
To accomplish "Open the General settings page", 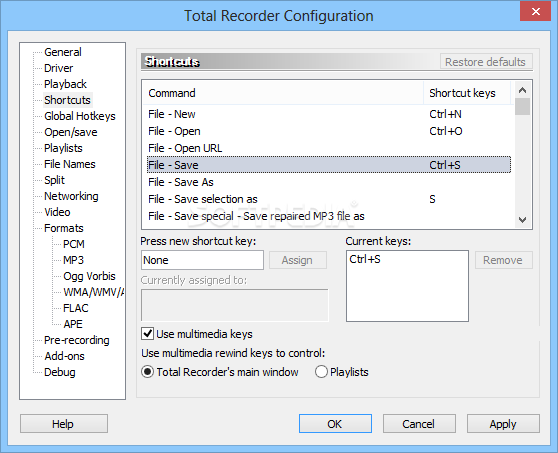I will coord(63,52).
